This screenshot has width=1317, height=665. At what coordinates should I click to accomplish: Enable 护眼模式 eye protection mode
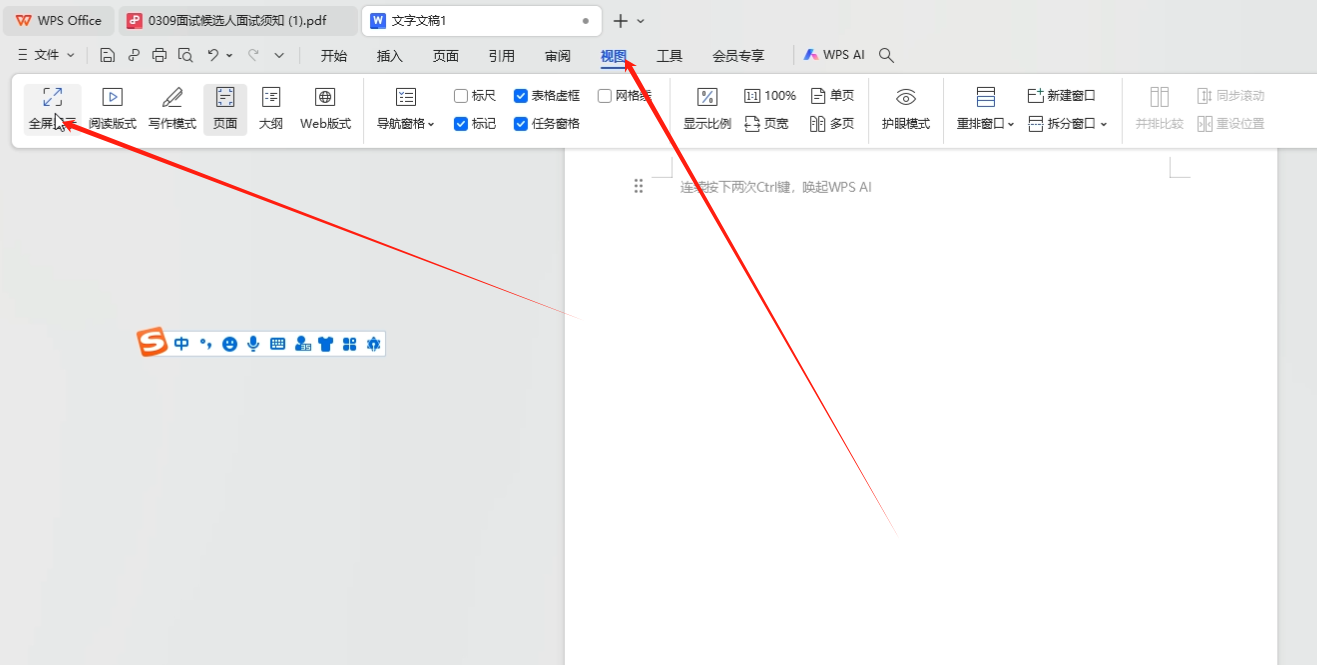(905, 108)
